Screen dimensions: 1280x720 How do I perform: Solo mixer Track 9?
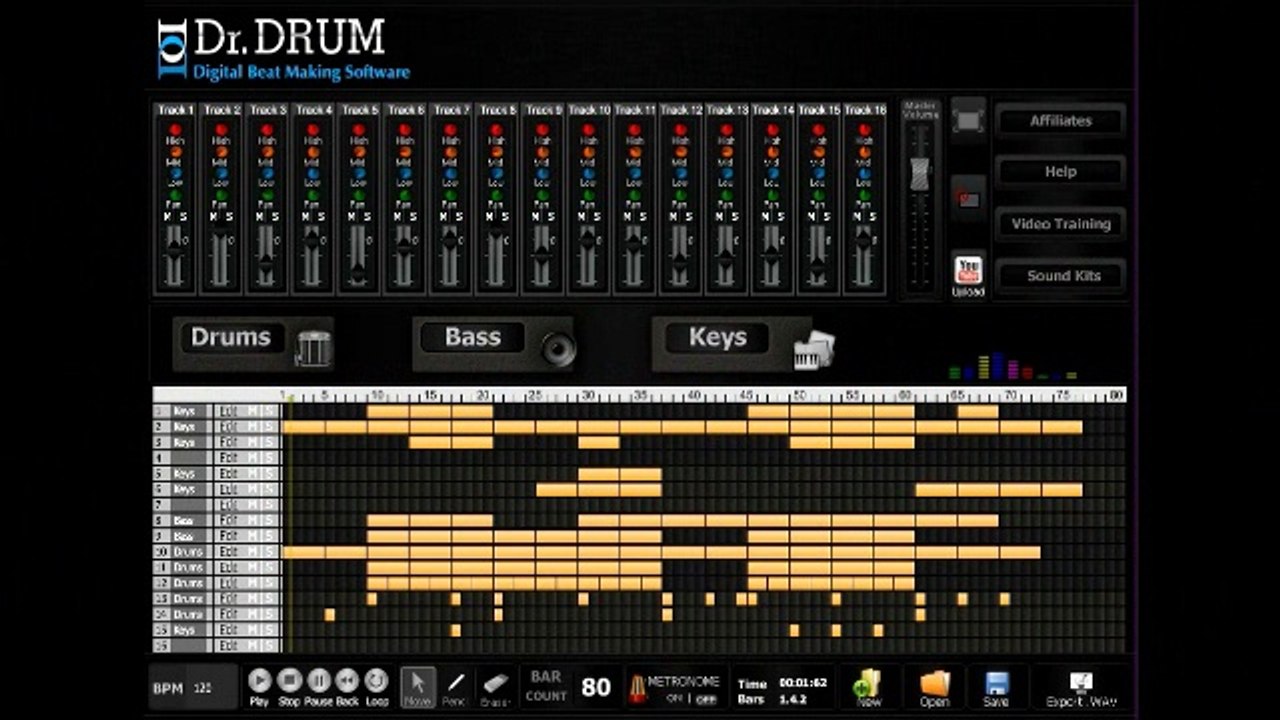point(551,217)
